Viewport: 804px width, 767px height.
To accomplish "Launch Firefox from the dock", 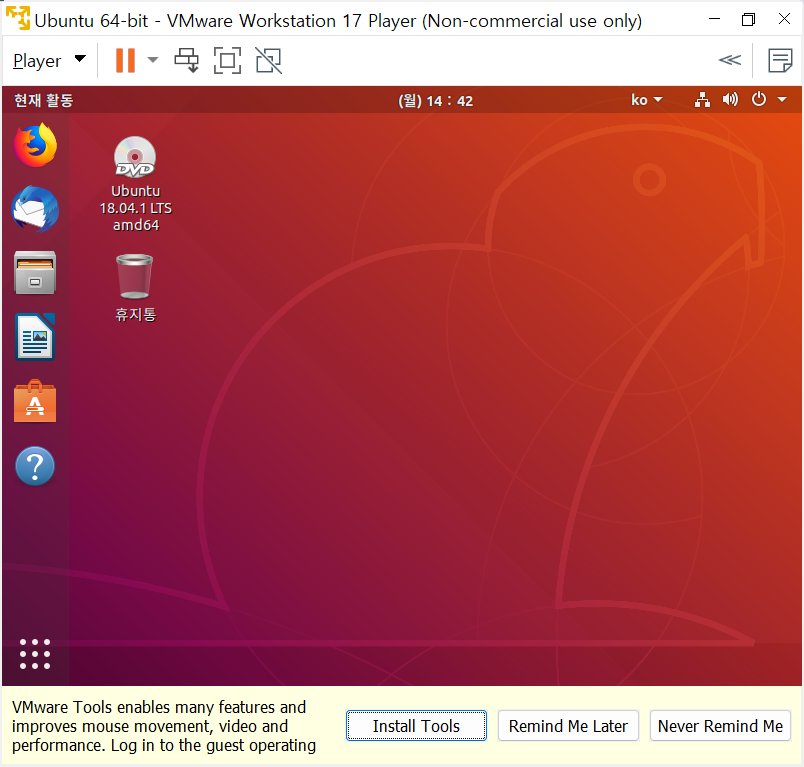I will [x=35, y=145].
